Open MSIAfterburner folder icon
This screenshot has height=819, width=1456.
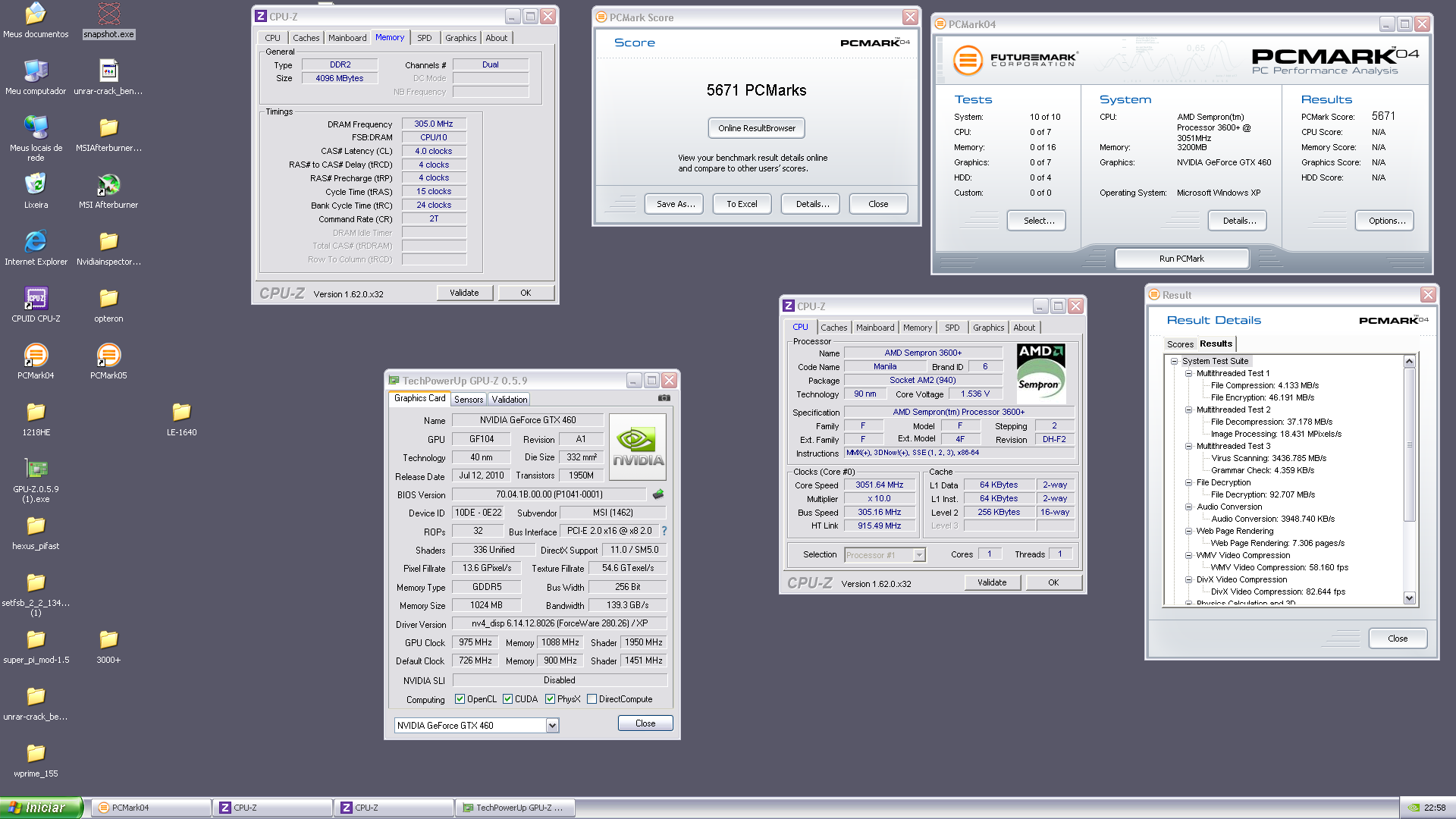click(x=108, y=127)
